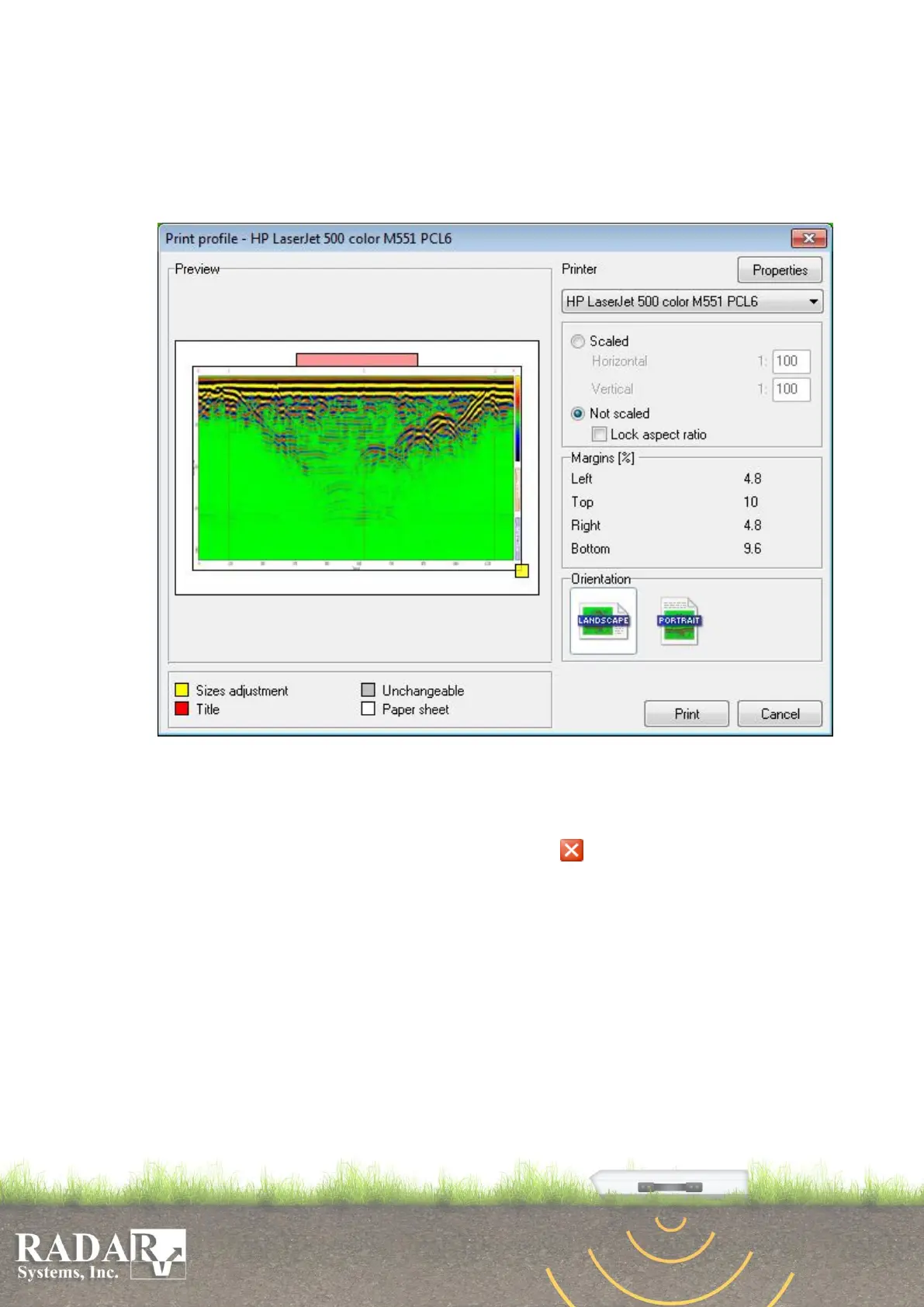Click the Bottom margin value 9.6

tap(753, 549)
